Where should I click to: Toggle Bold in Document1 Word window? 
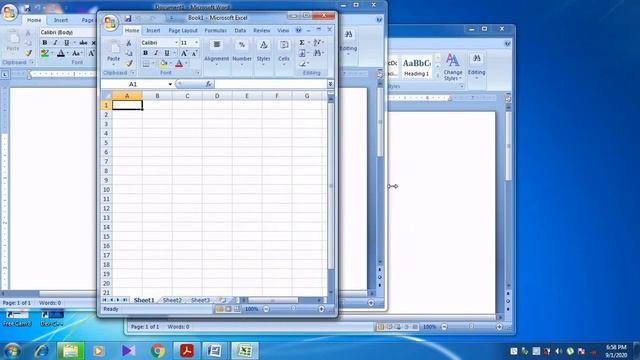pos(45,42)
